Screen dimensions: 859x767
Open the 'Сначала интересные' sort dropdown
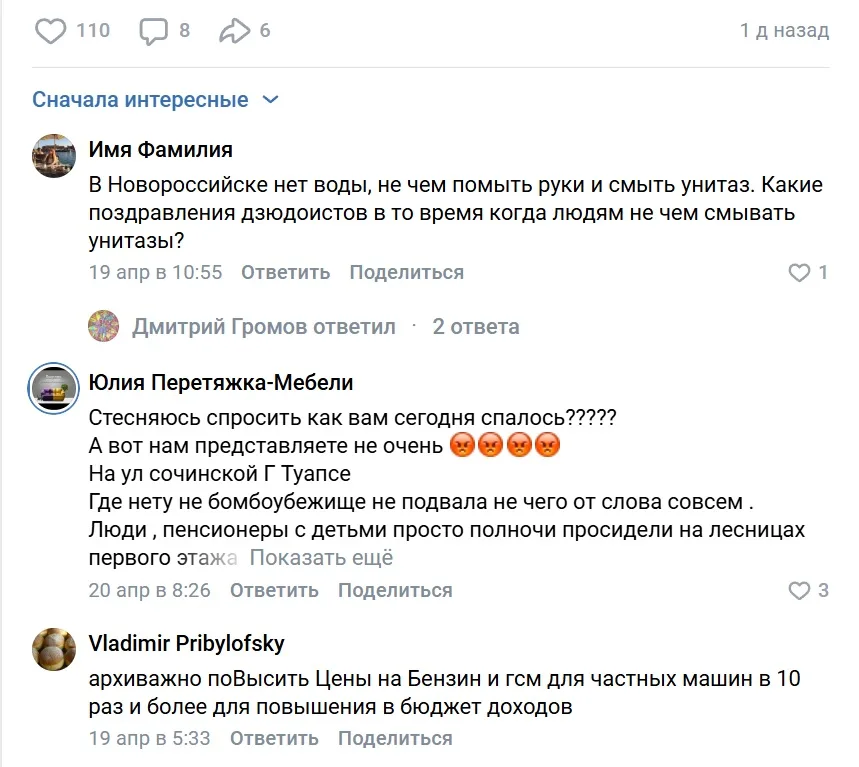click(156, 100)
